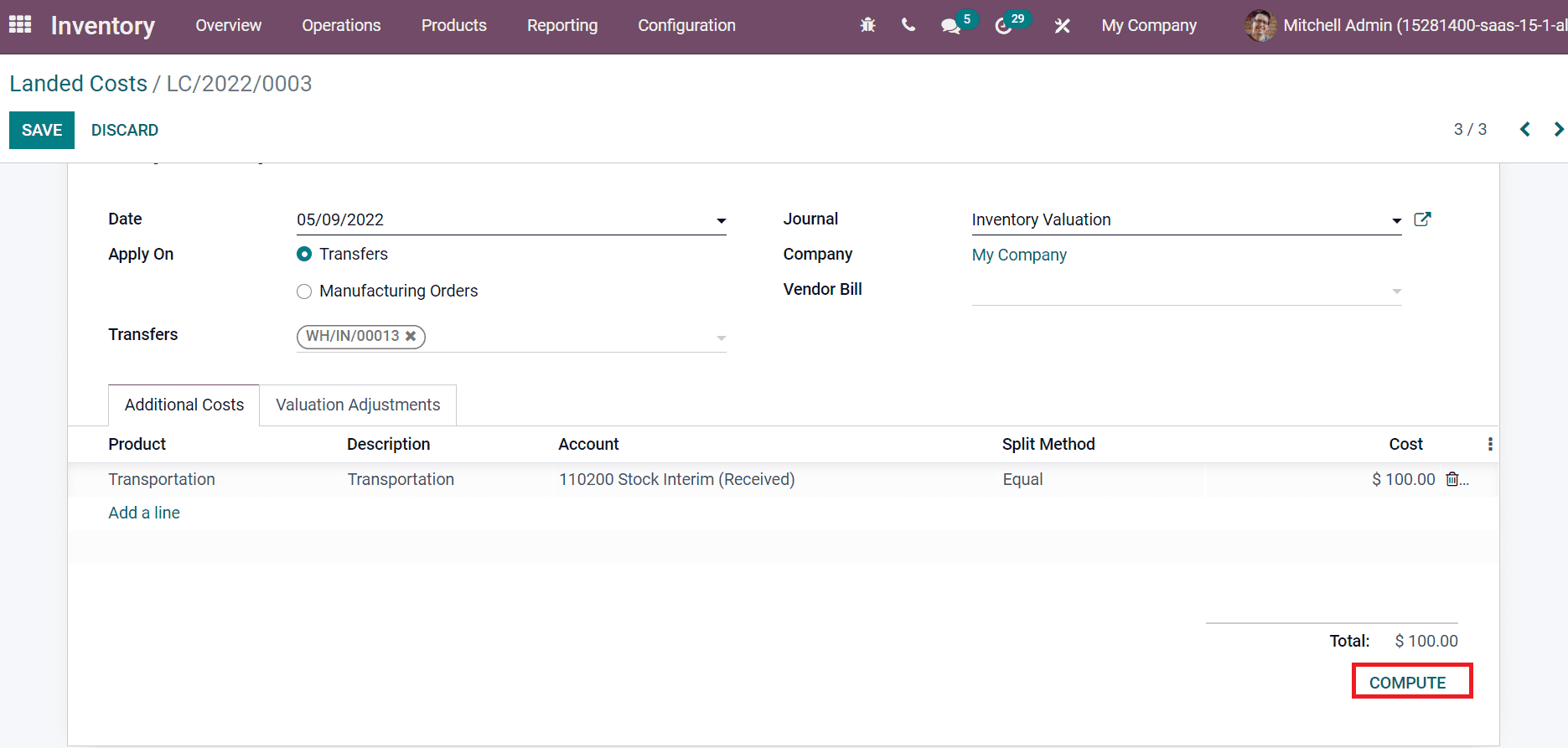Open Date field dropdown arrow

click(721, 220)
